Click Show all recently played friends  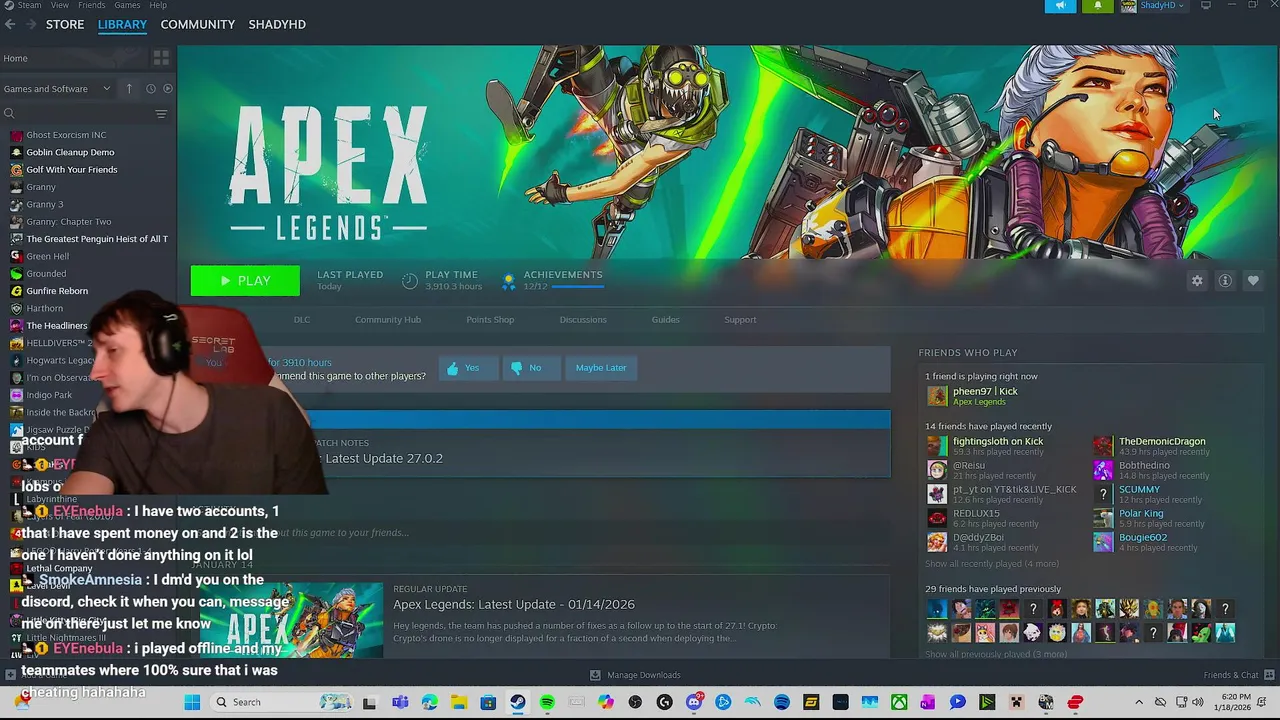pyautogui.click(x=991, y=564)
